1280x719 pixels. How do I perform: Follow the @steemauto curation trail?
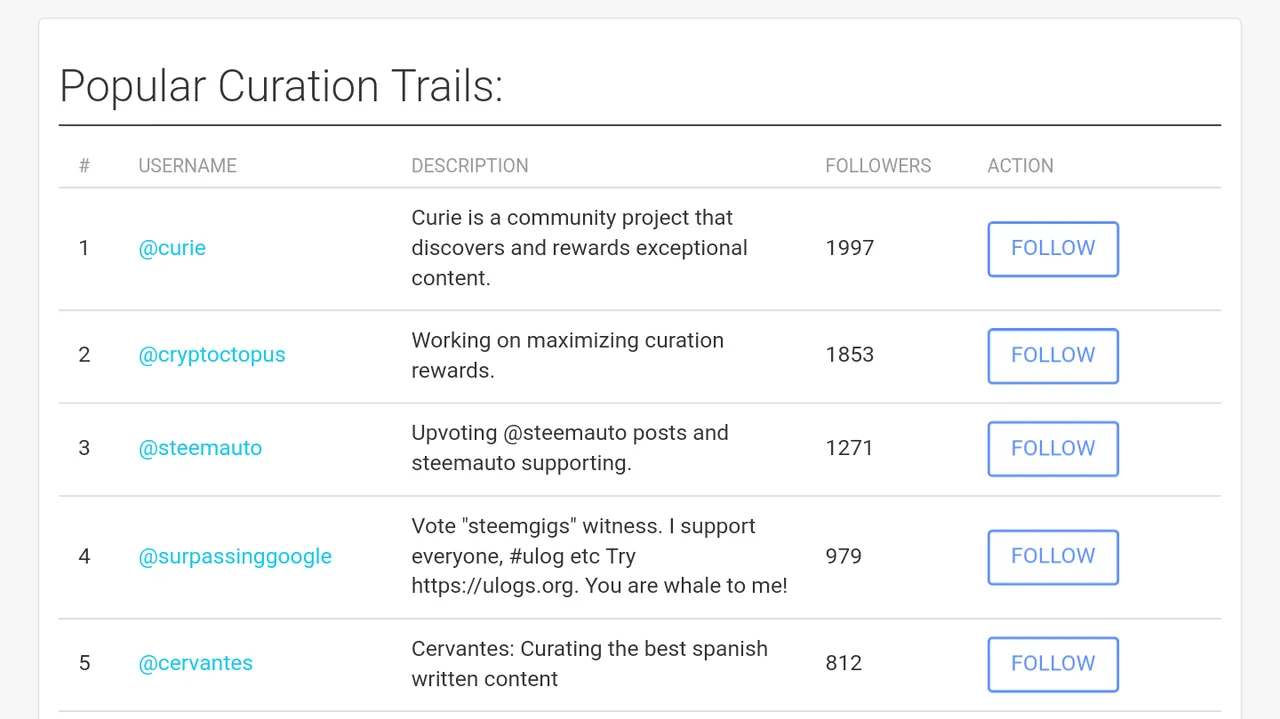tap(1053, 449)
